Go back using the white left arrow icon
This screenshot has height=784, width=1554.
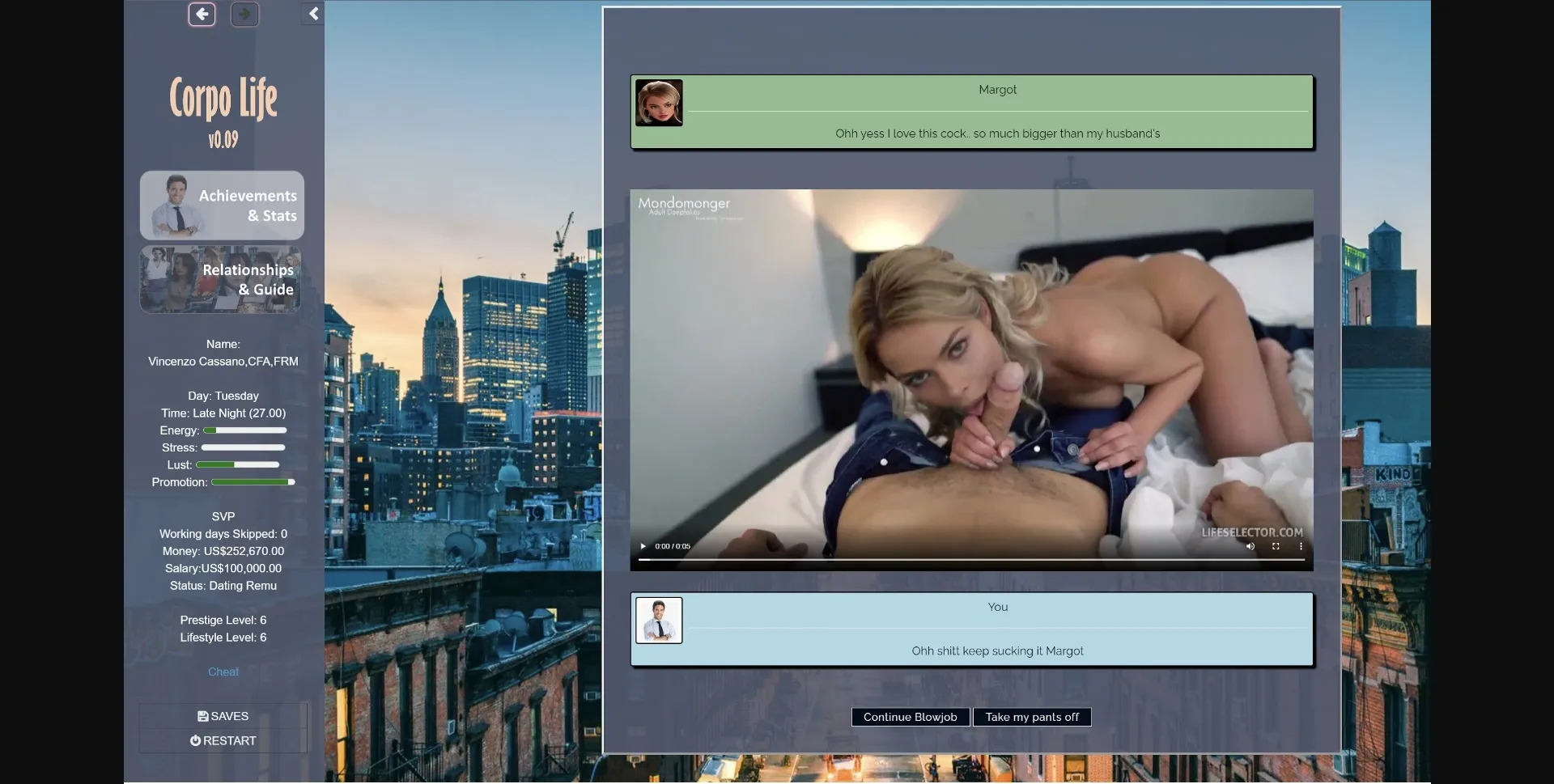(202, 14)
